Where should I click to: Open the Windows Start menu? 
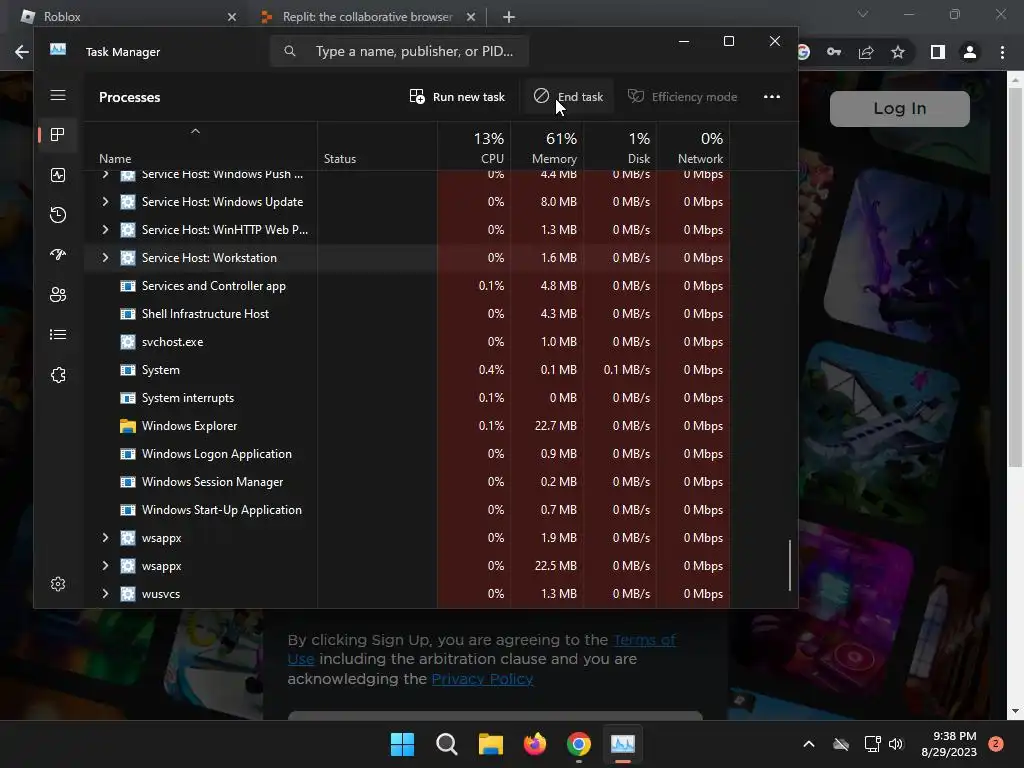pyautogui.click(x=402, y=744)
